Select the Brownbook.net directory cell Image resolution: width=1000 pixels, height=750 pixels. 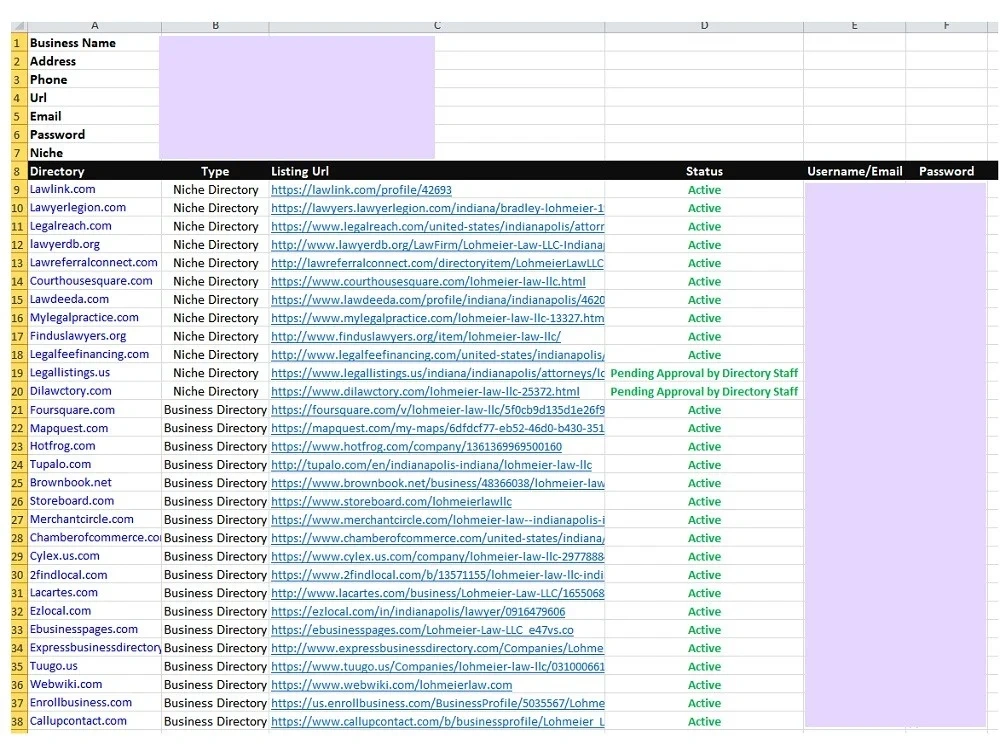(94, 483)
